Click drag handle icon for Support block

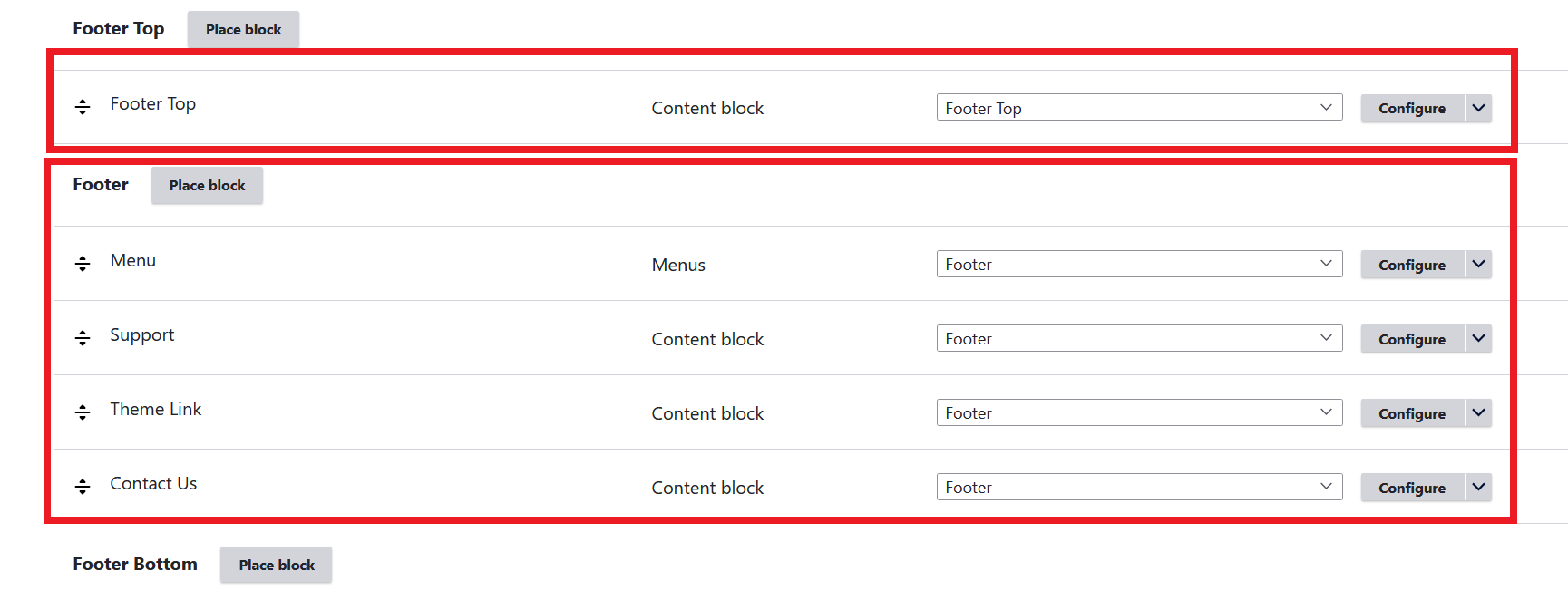(x=83, y=338)
